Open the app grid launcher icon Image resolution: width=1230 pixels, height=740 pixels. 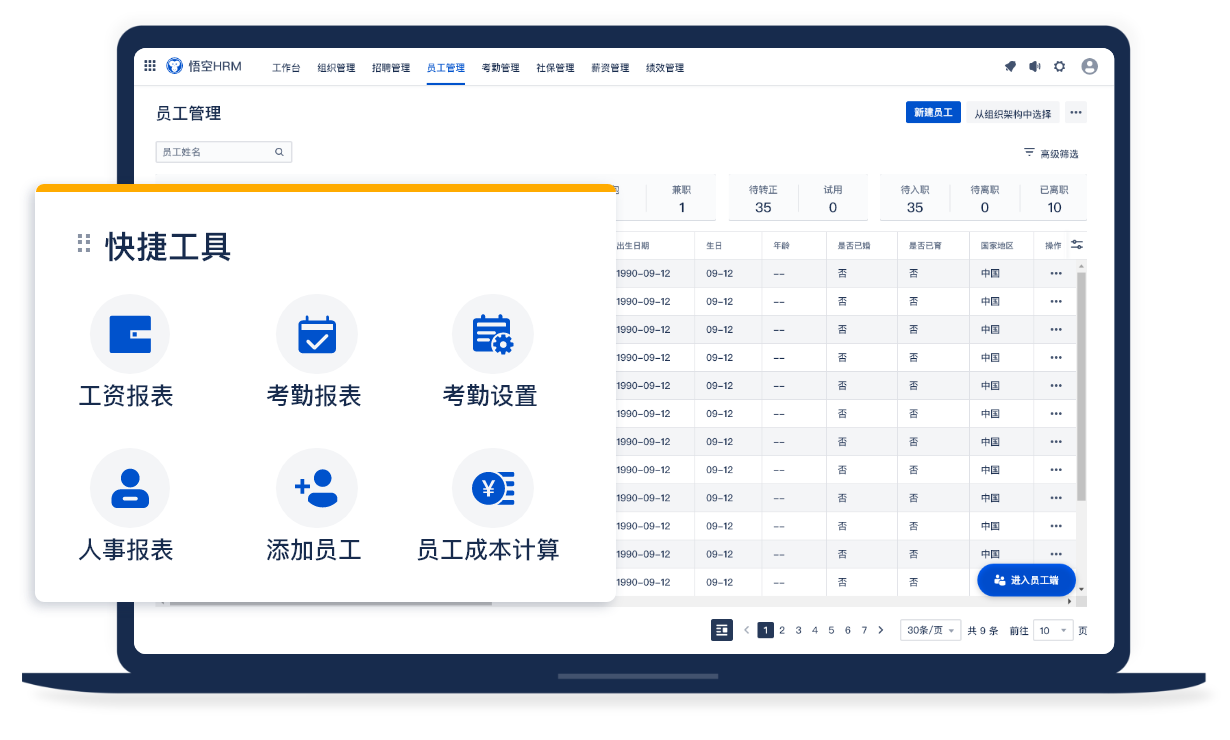(x=150, y=66)
